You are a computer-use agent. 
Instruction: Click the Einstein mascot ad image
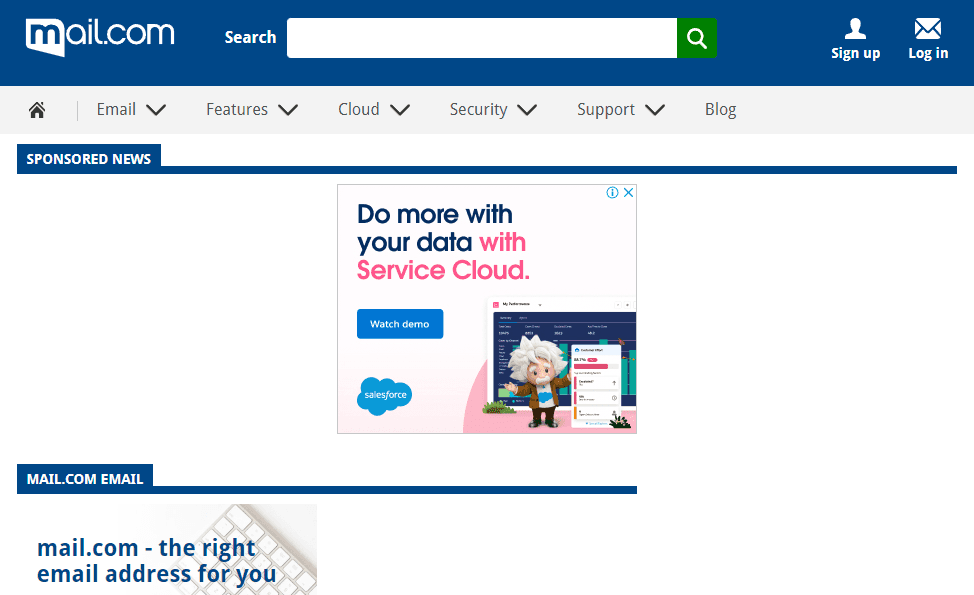tap(539, 381)
